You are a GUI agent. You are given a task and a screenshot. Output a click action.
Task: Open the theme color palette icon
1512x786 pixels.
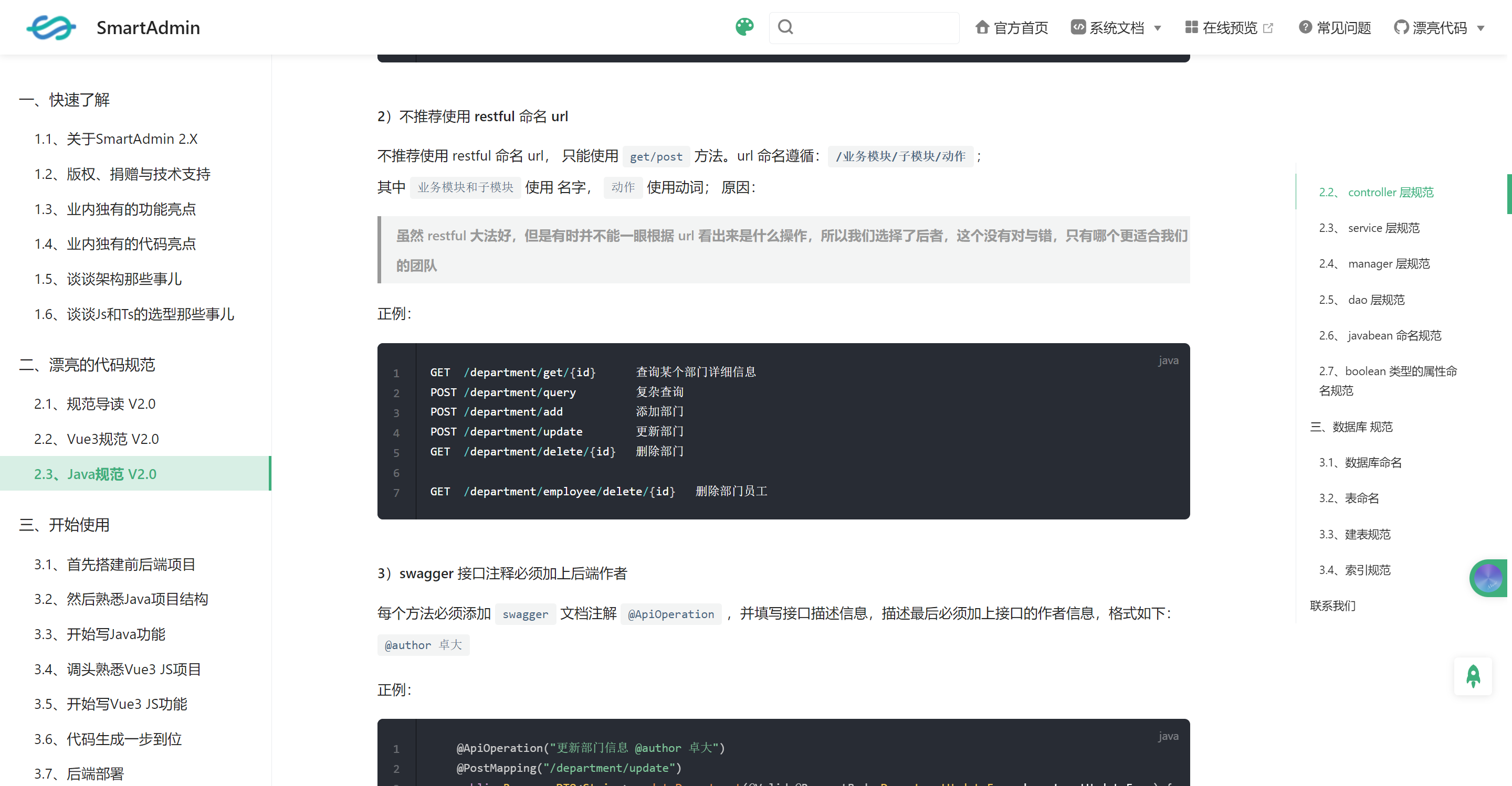pyautogui.click(x=744, y=27)
